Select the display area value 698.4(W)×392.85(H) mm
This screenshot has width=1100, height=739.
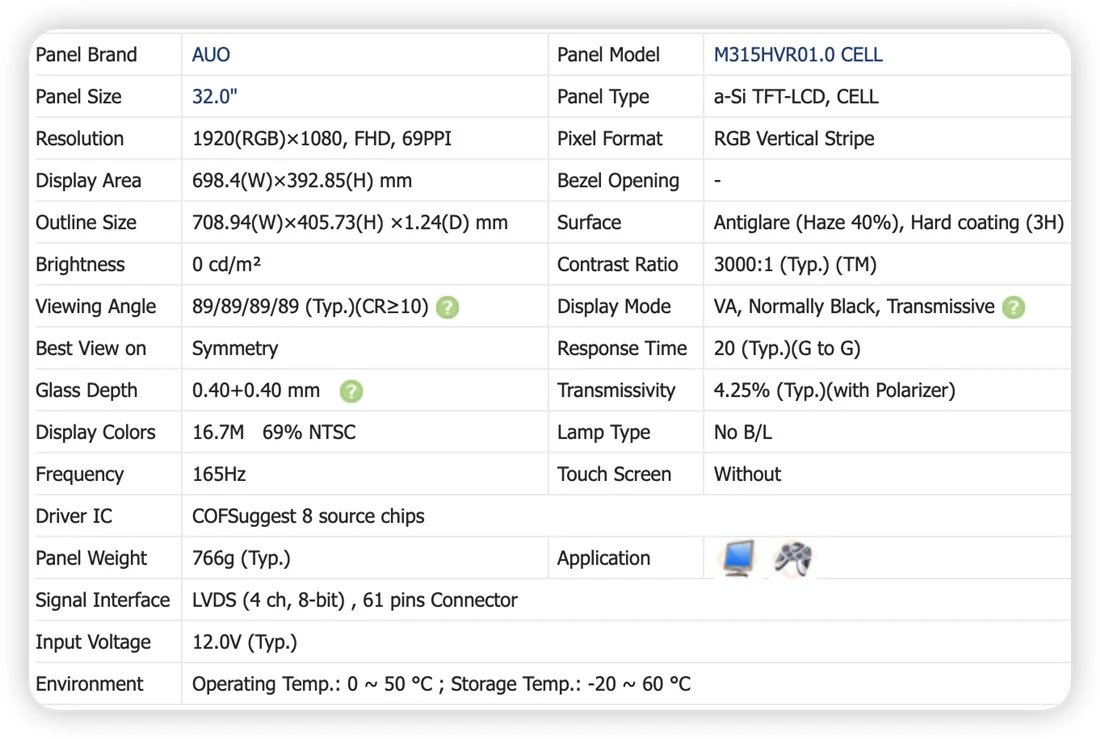[302, 181]
